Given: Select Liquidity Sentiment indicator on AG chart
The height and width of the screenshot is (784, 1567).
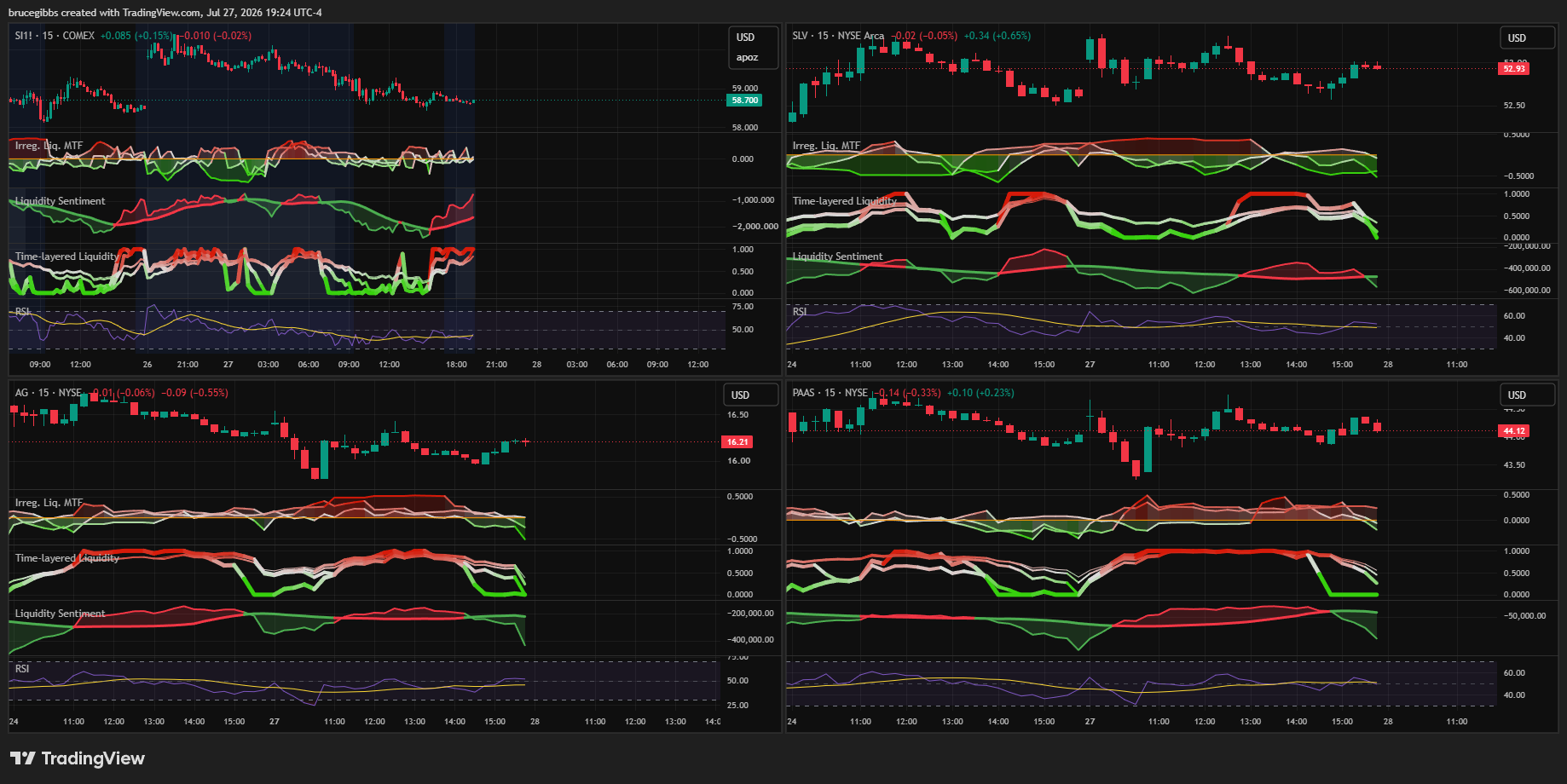Looking at the screenshot, I should [x=60, y=614].
